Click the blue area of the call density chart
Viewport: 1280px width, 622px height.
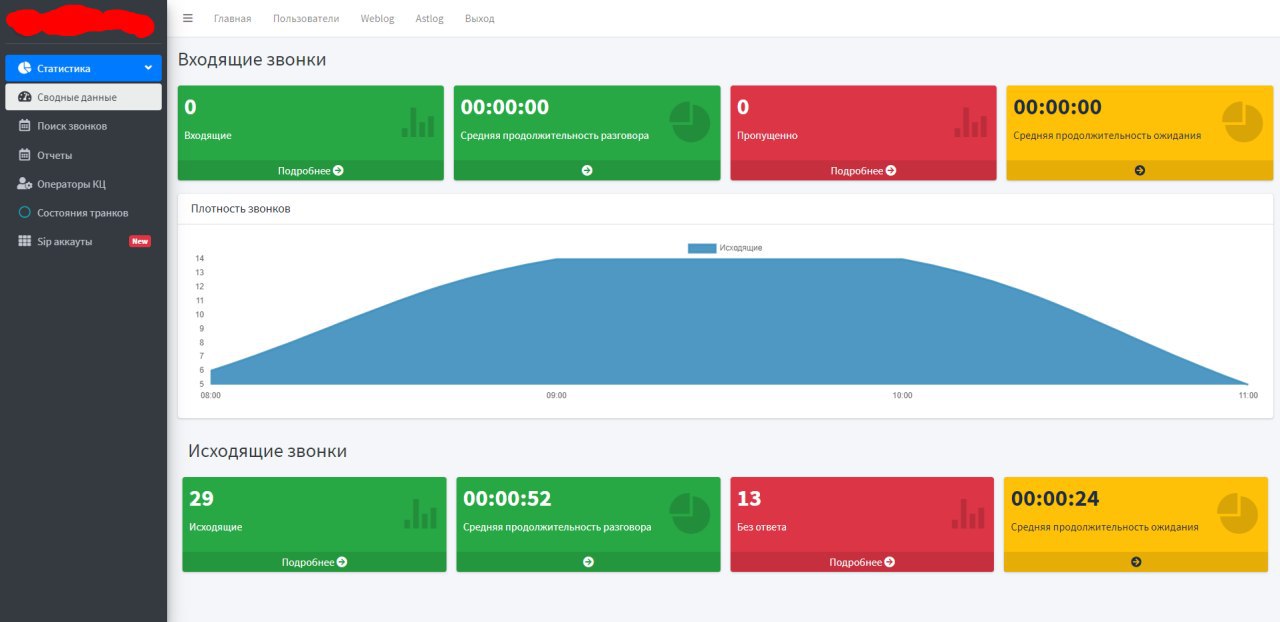[x=729, y=322]
